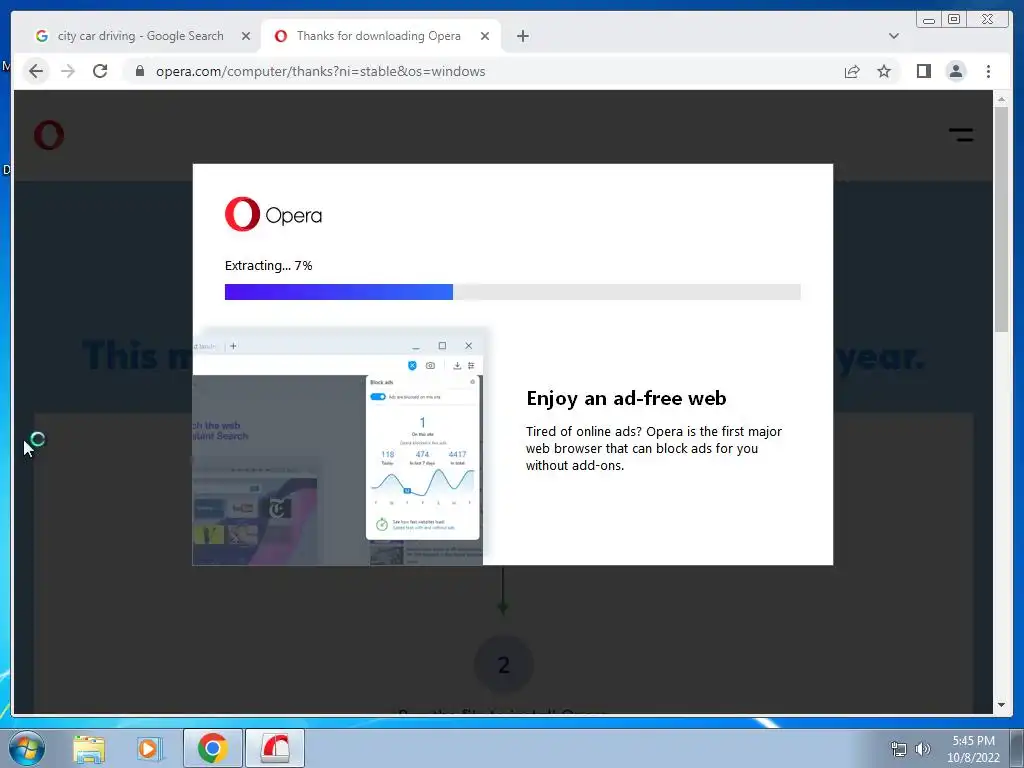Expand the tab search dropdown arrow

[x=894, y=36]
